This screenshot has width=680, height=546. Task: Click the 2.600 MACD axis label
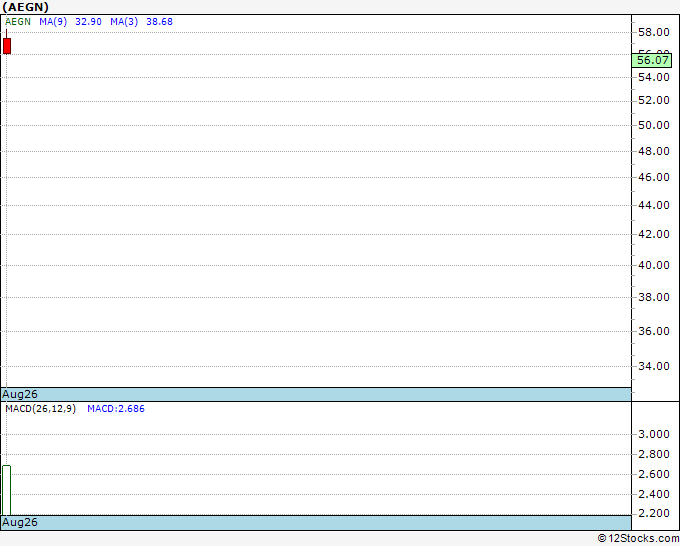(654, 474)
